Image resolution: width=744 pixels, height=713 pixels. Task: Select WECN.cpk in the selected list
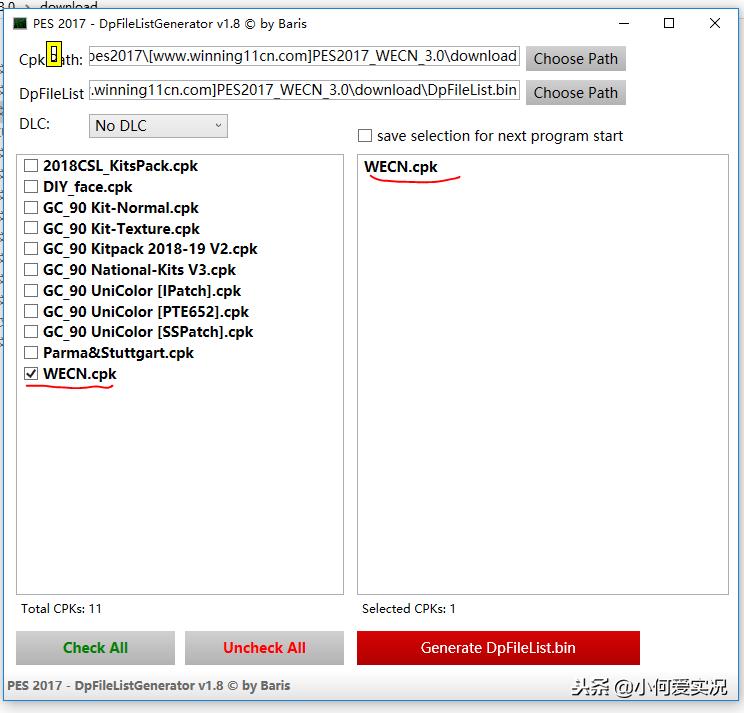[x=401, y=167]
